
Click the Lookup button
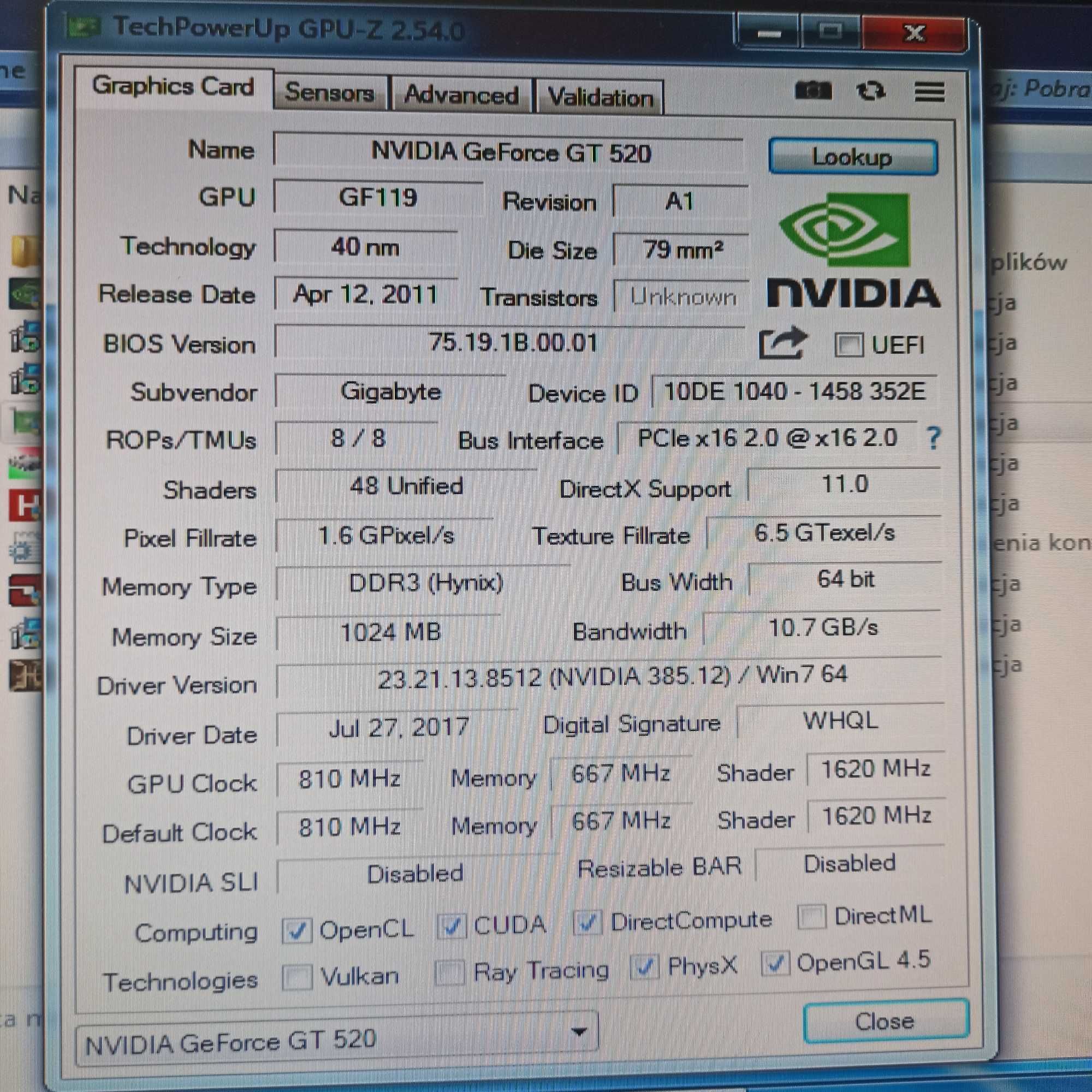coord(853,157)
